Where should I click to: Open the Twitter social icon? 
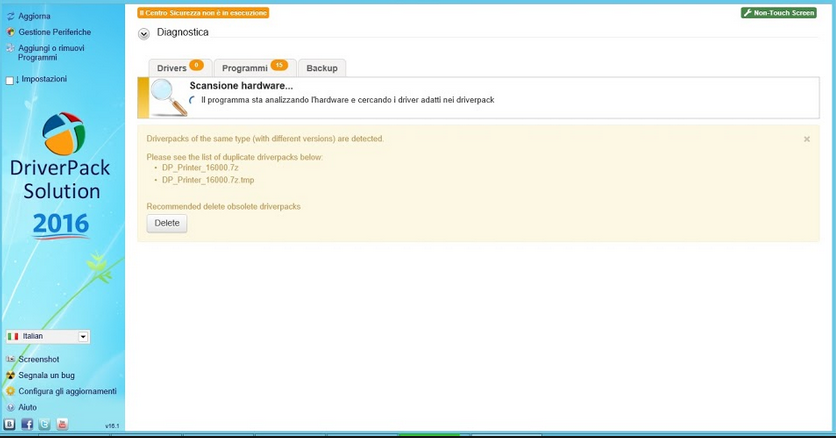45,424
